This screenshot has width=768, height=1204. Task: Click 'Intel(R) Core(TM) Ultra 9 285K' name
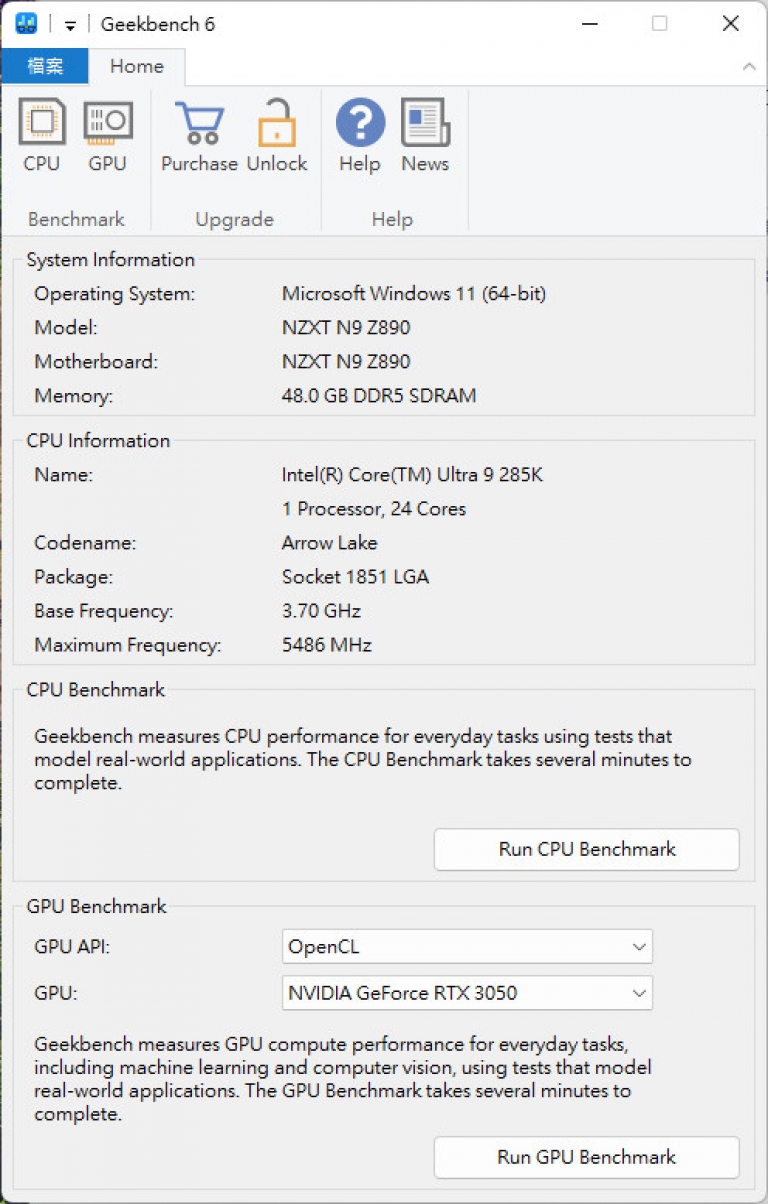(x=412, y=474)
